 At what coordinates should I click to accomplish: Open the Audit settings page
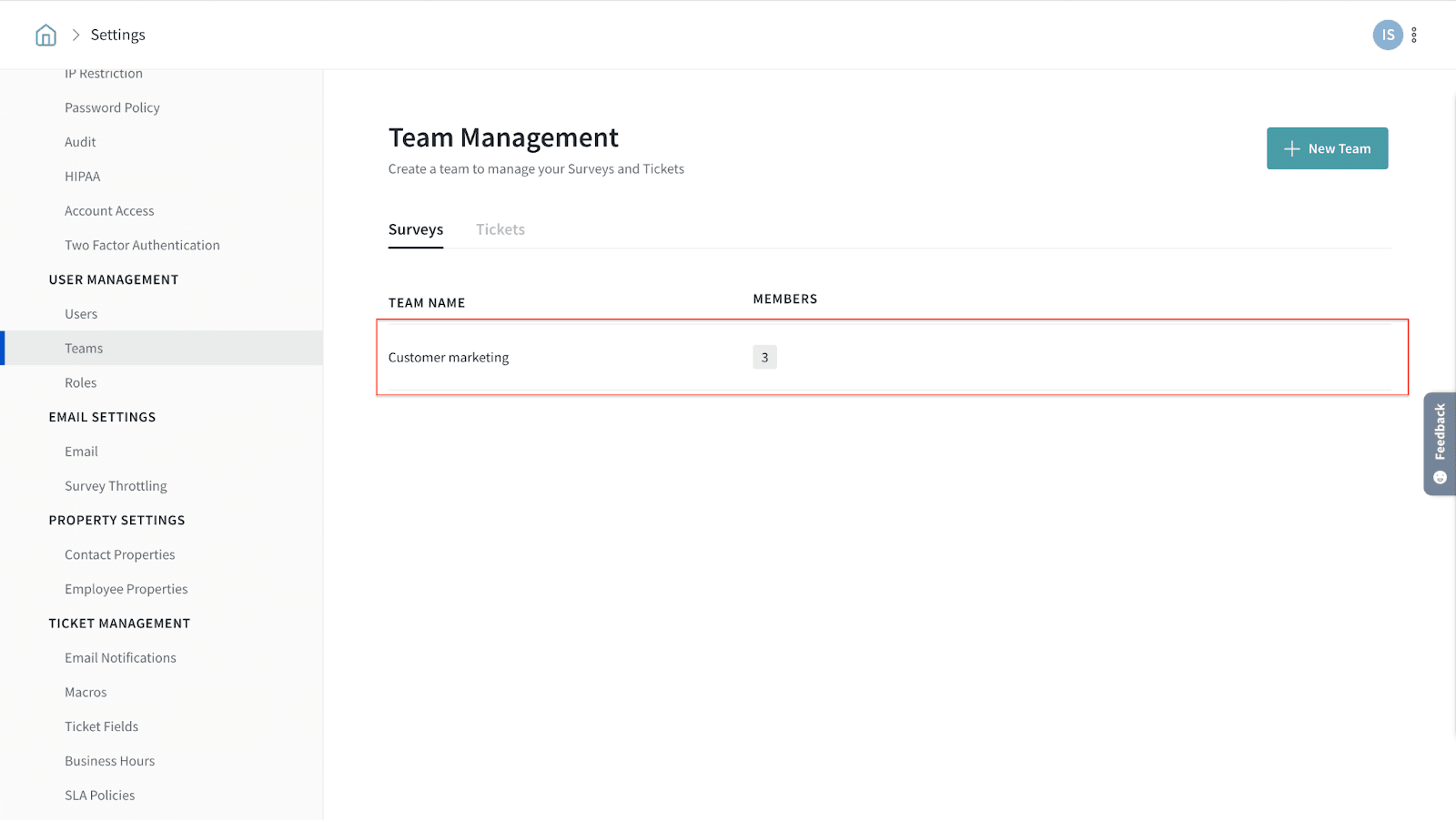(80, 142)
